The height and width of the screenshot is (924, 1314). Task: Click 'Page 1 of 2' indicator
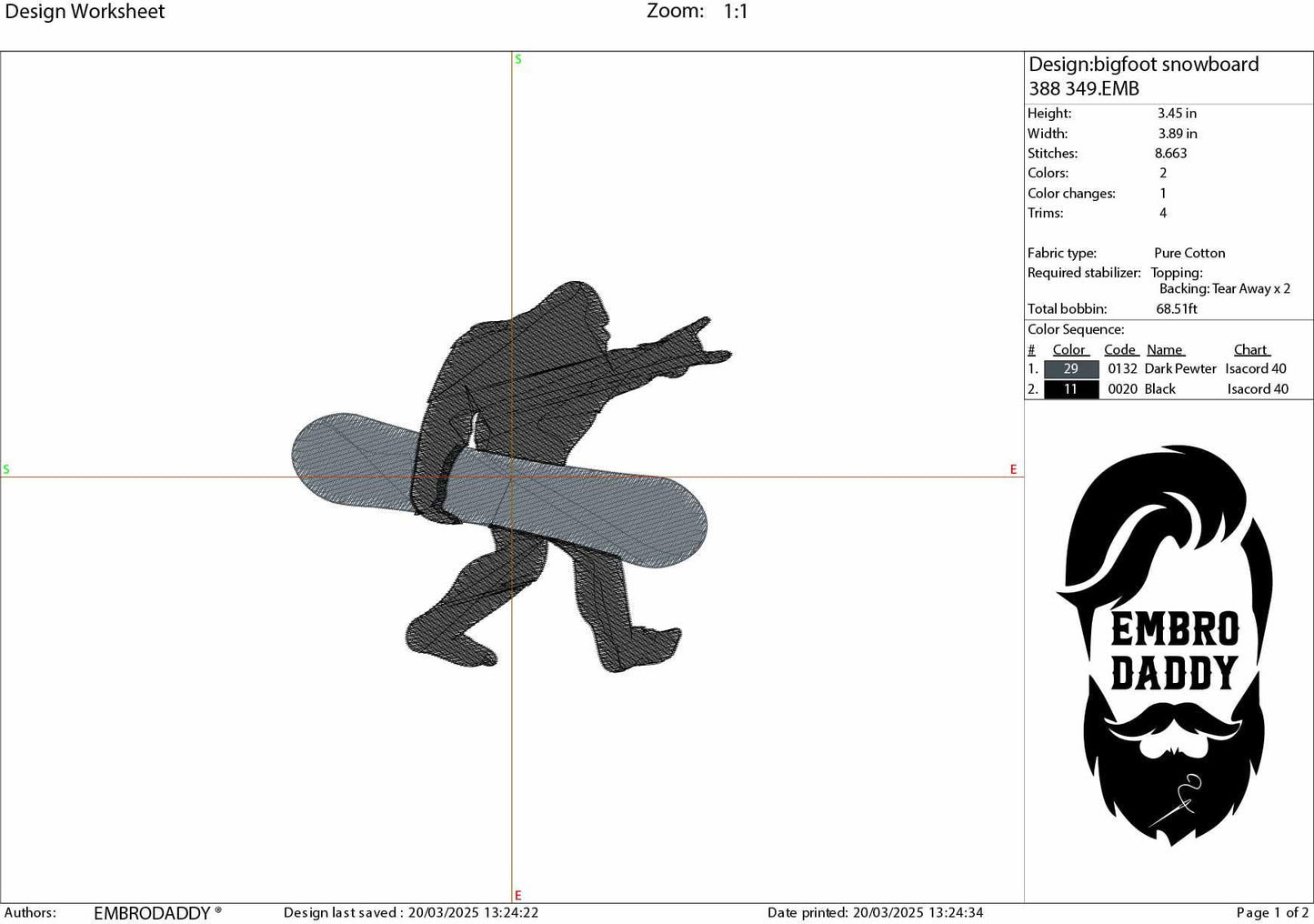1272,913
